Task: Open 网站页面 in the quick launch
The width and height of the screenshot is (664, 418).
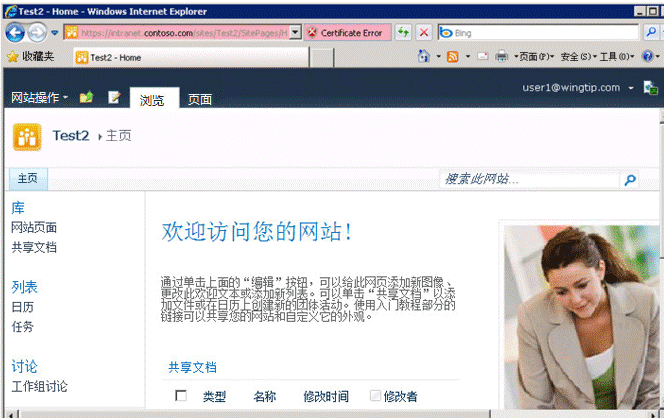Action: tap(34, 227)
